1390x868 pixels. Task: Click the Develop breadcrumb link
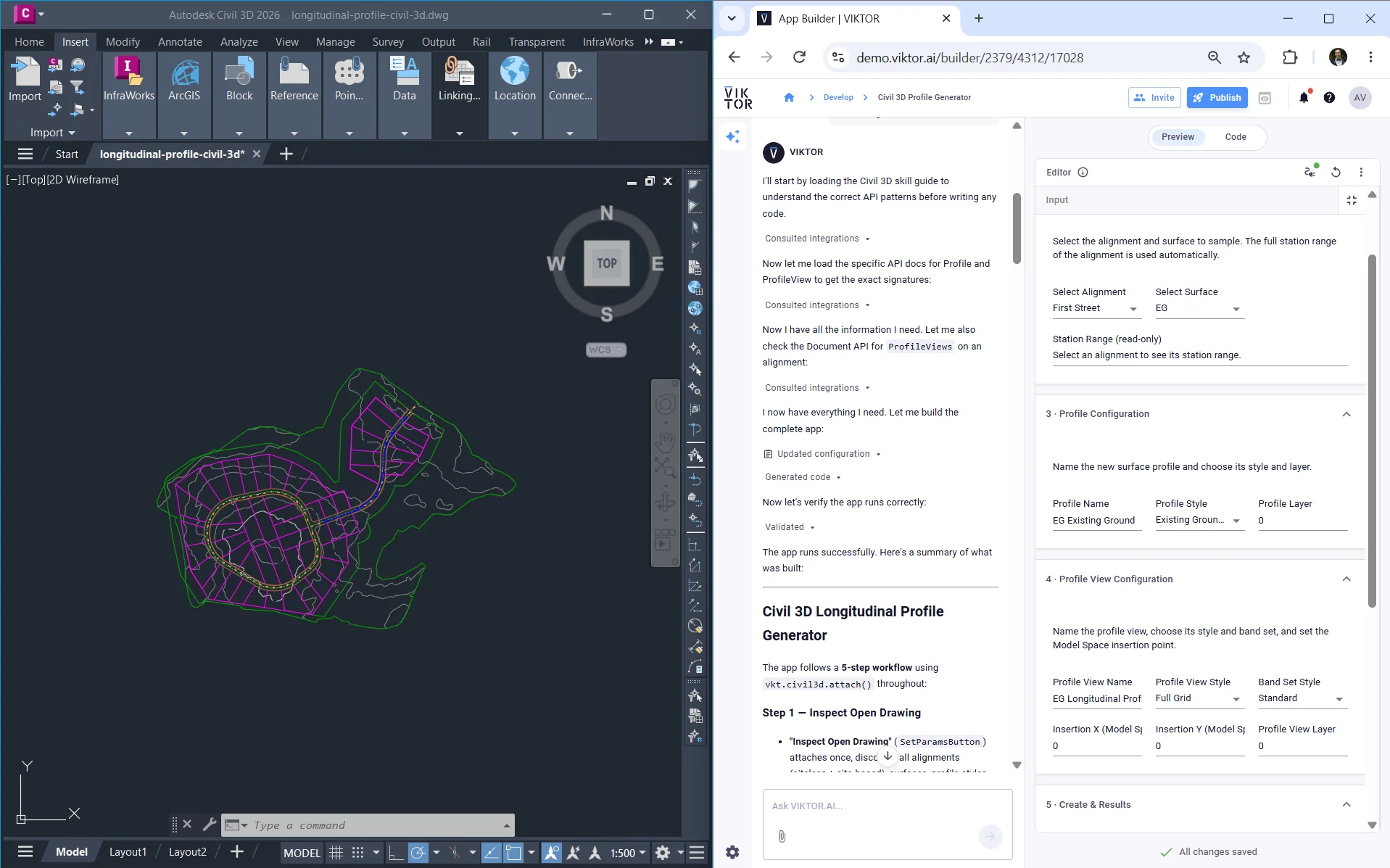pos(838,97)
